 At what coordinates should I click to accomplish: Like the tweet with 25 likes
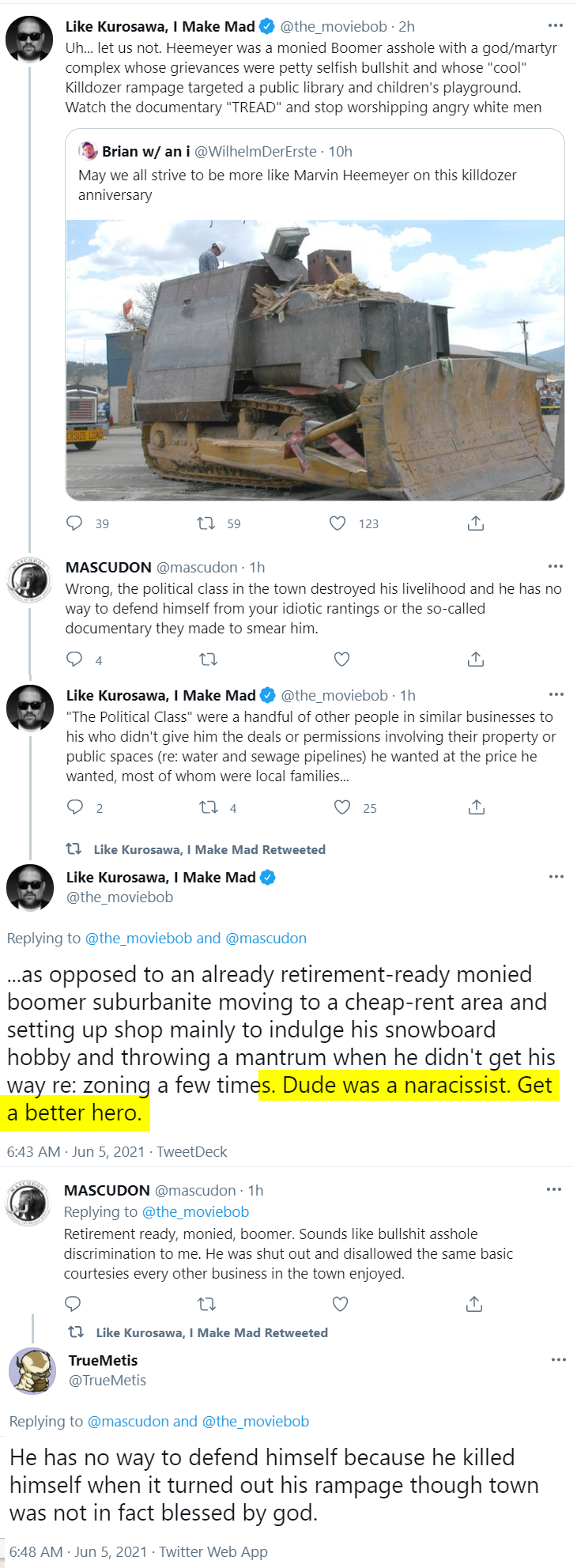coord(342,807)
